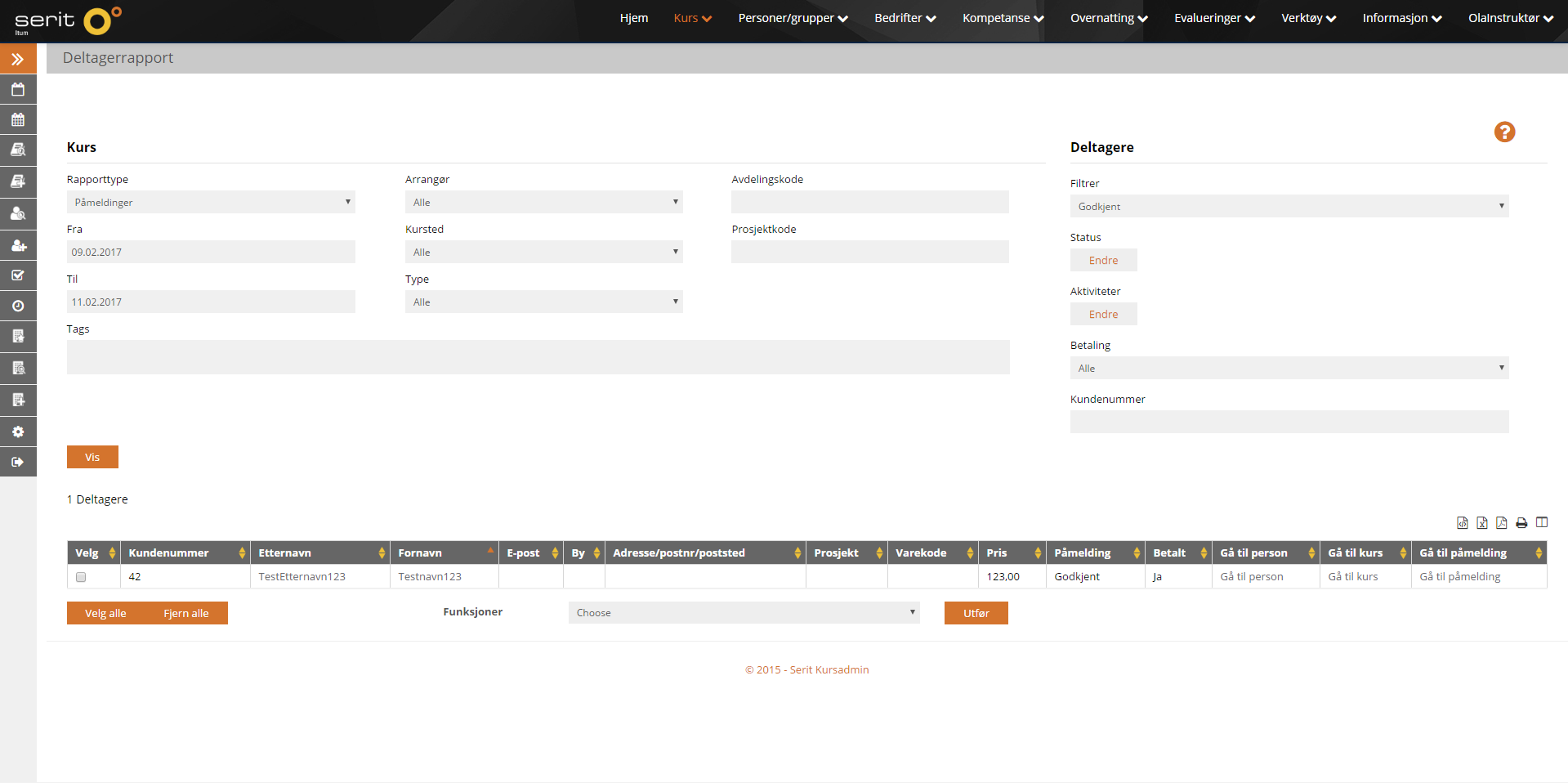Open the clock sidebar icon
Image resolution: width=1568 pixels, height=783 pixels.
click(18, 306)
